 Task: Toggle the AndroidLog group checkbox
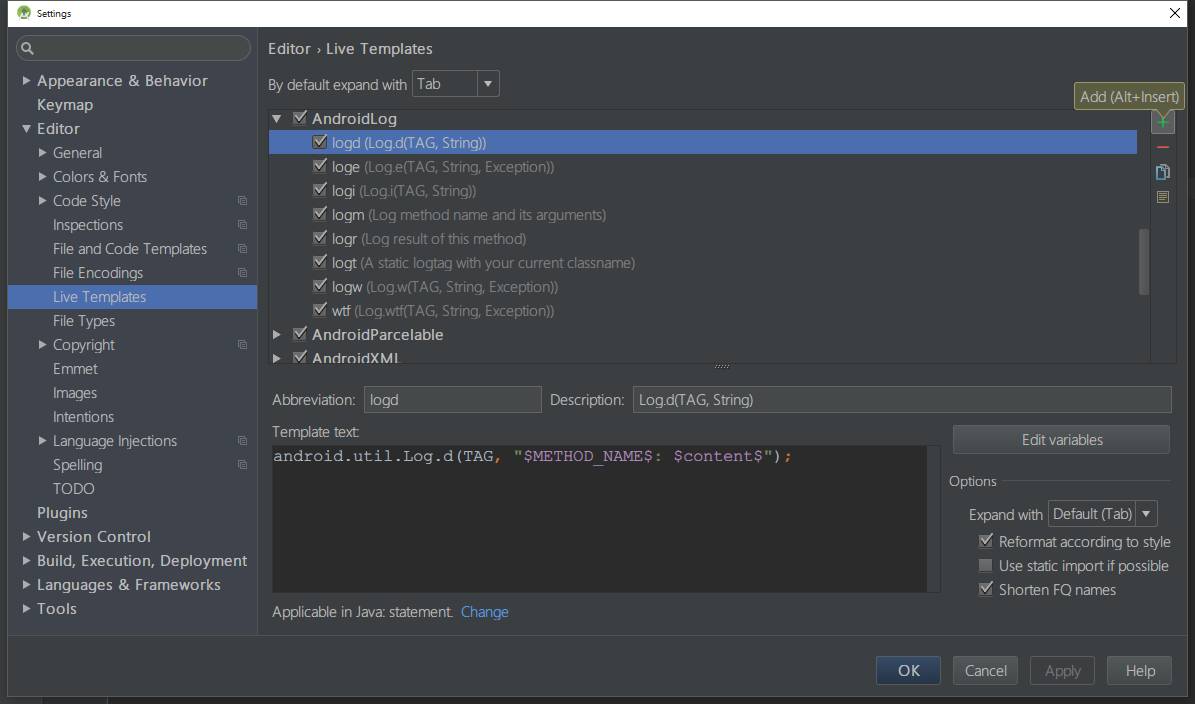tap(300, 117)
